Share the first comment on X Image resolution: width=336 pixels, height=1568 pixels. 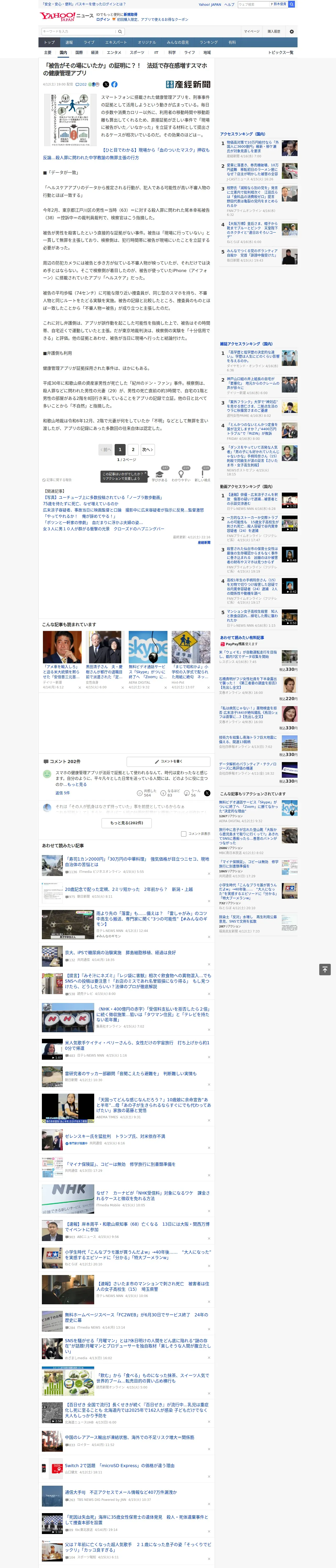coord(207,793)
